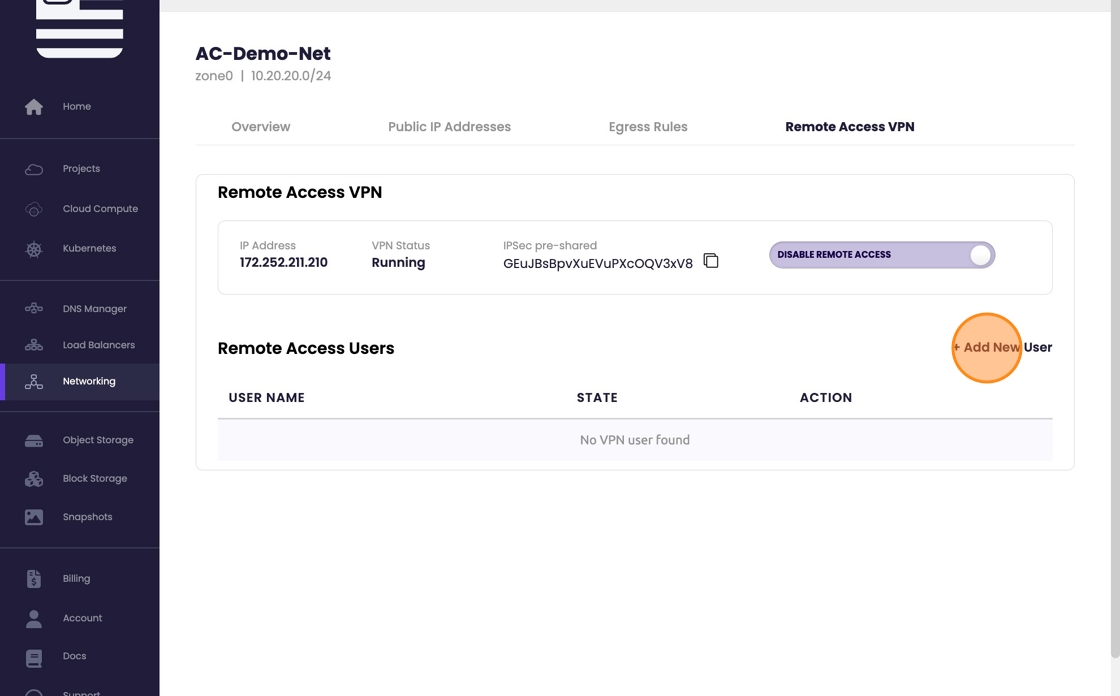Copy the IPSec pre-shared key

click(711, 261)
